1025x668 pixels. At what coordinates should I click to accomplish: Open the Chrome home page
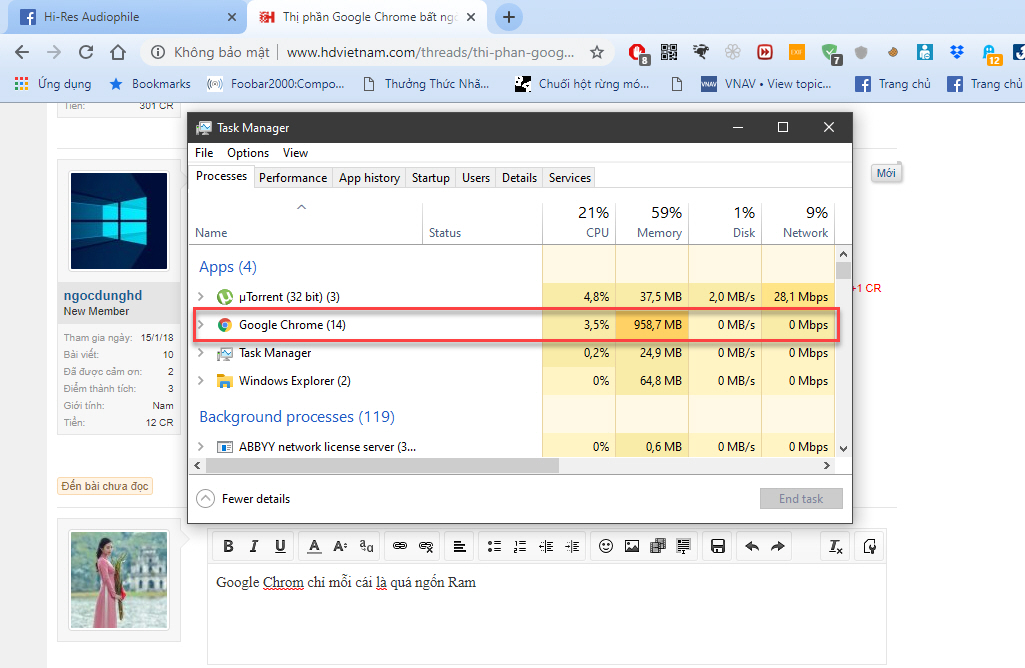click(x=118, y=52)
